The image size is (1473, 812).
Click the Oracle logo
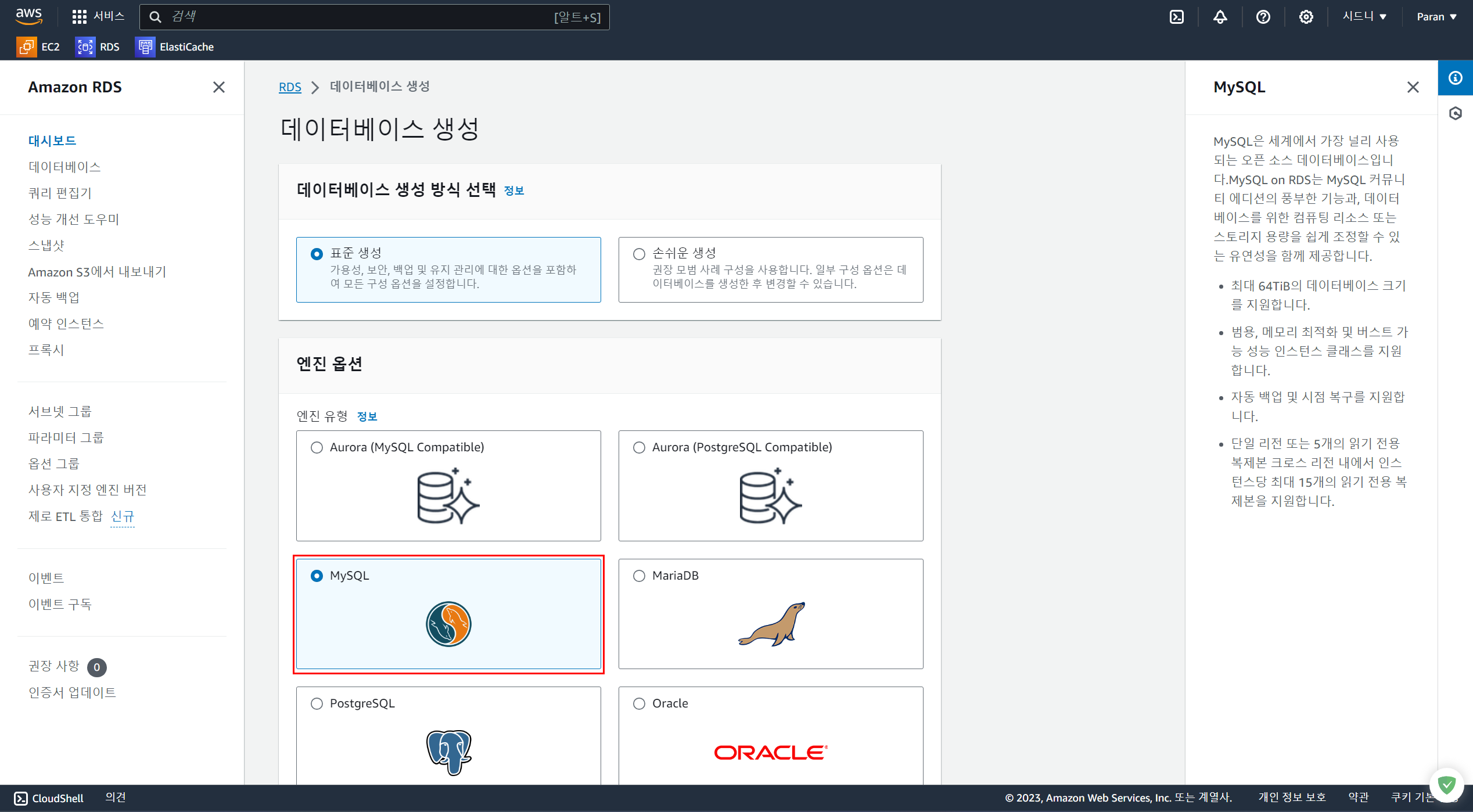tap(771, 753)
